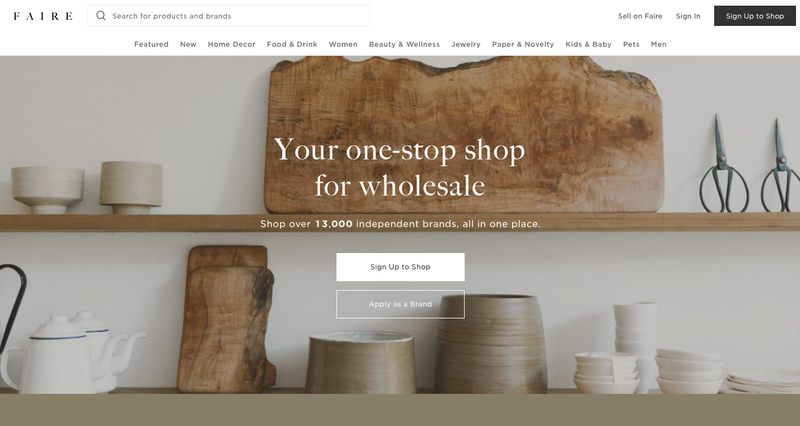
Task: Open the Pets category
Action: coord(631,44)
